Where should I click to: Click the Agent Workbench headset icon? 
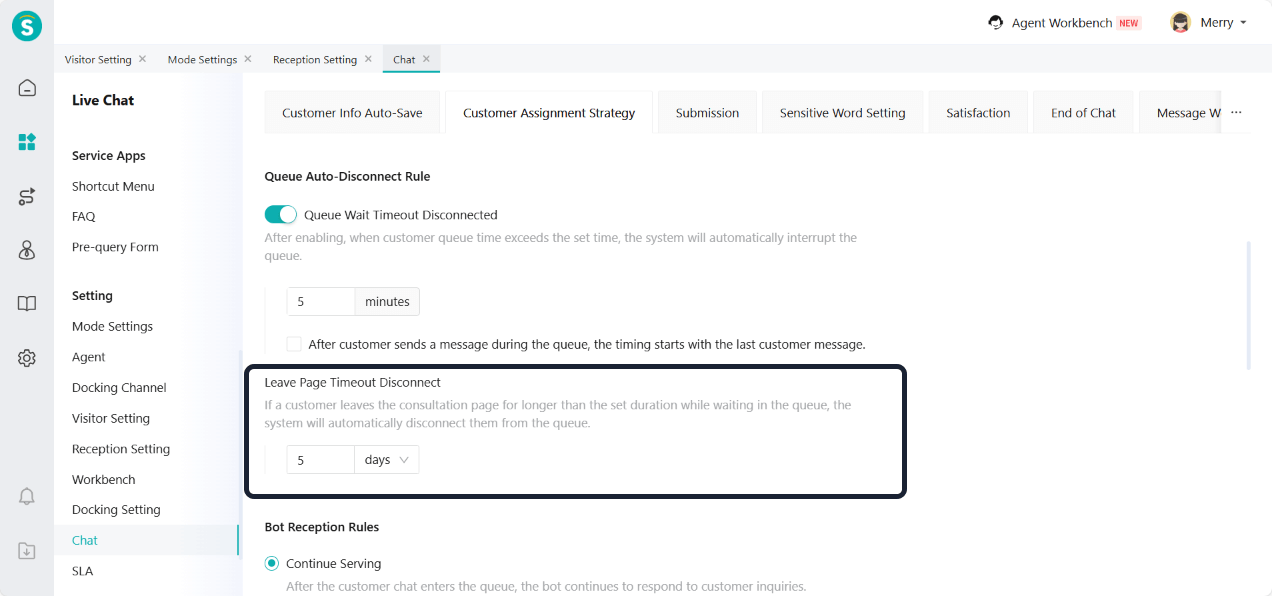[x=995, y=23]
